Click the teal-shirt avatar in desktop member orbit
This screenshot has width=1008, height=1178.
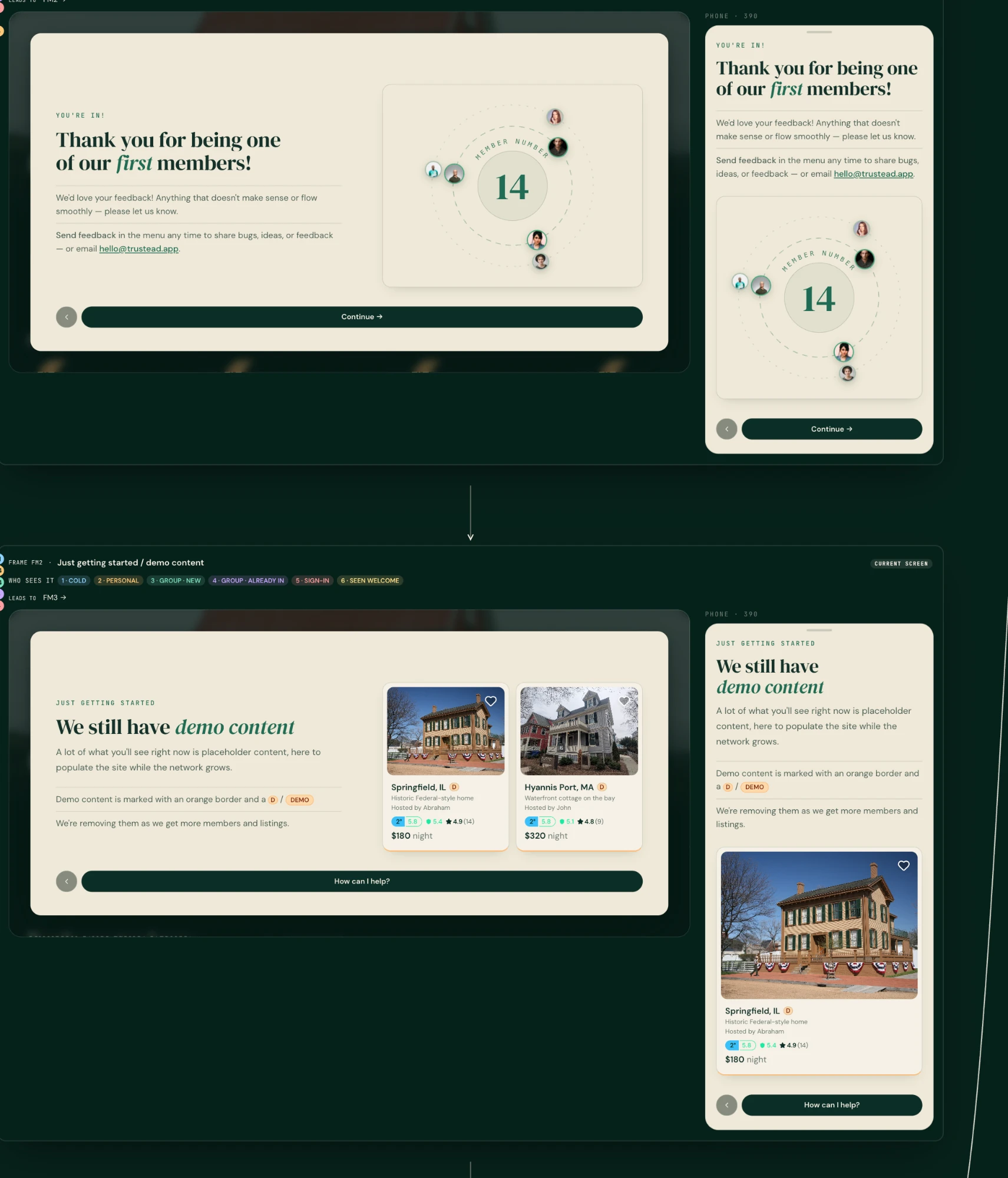433,170
